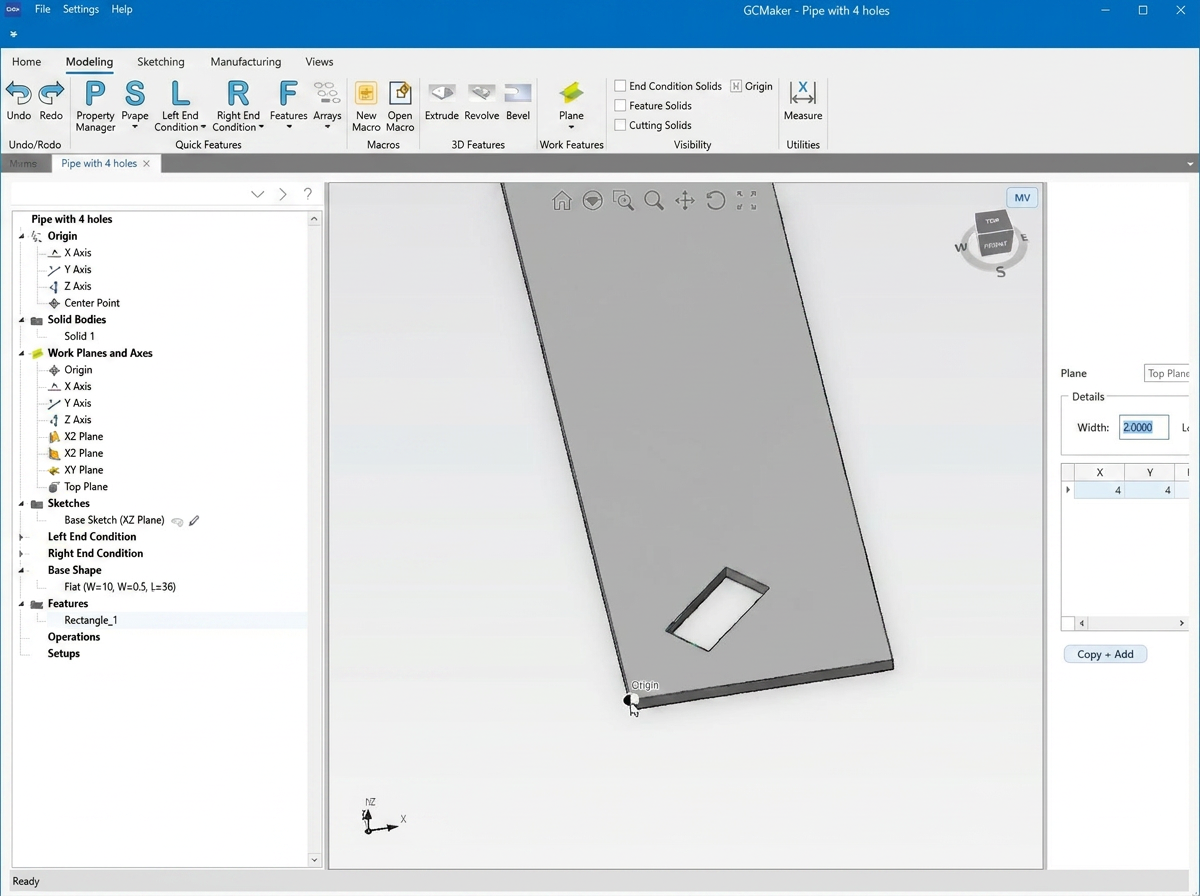Click the Home view icon in viewport

point(562,201)
